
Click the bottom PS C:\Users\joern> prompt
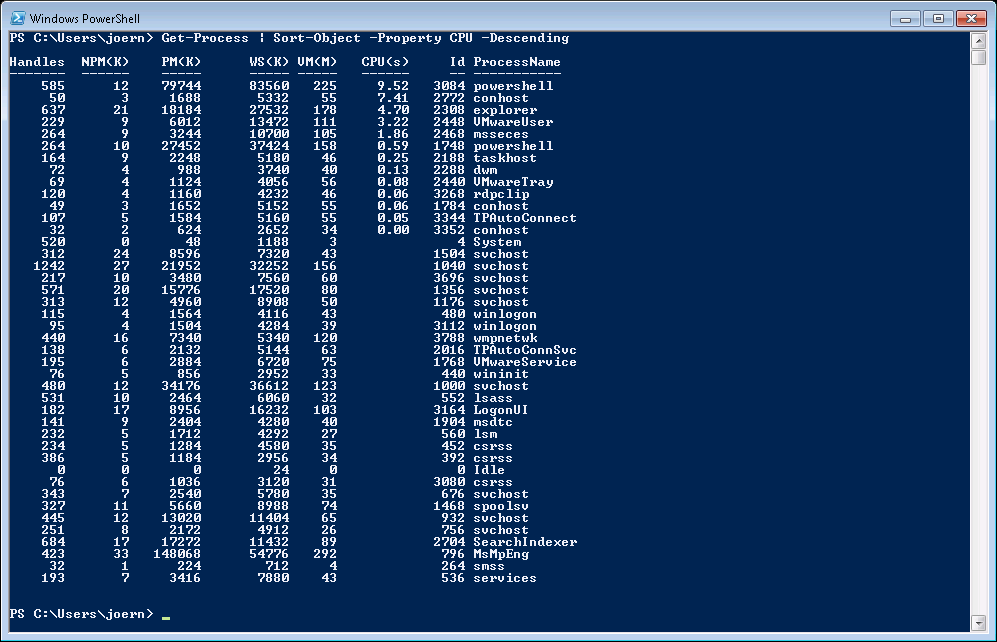(81, 614)
